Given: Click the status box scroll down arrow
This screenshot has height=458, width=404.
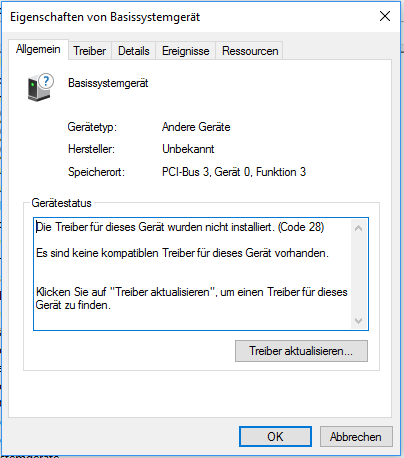Looking at the screenshot, I should pos(359,321).
